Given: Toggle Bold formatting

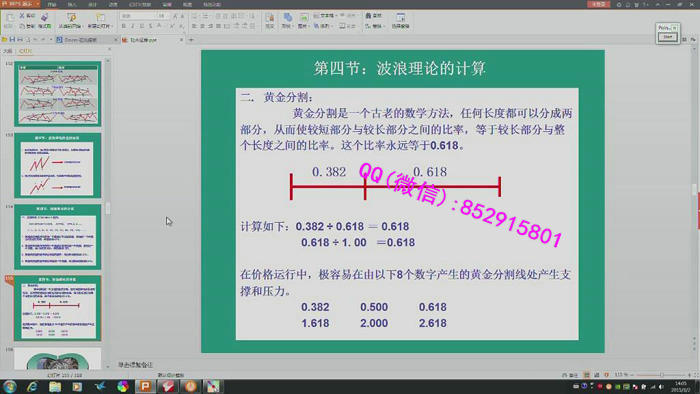Looking at the screenshot, I should pyautogui.click(x=124, y=26).
